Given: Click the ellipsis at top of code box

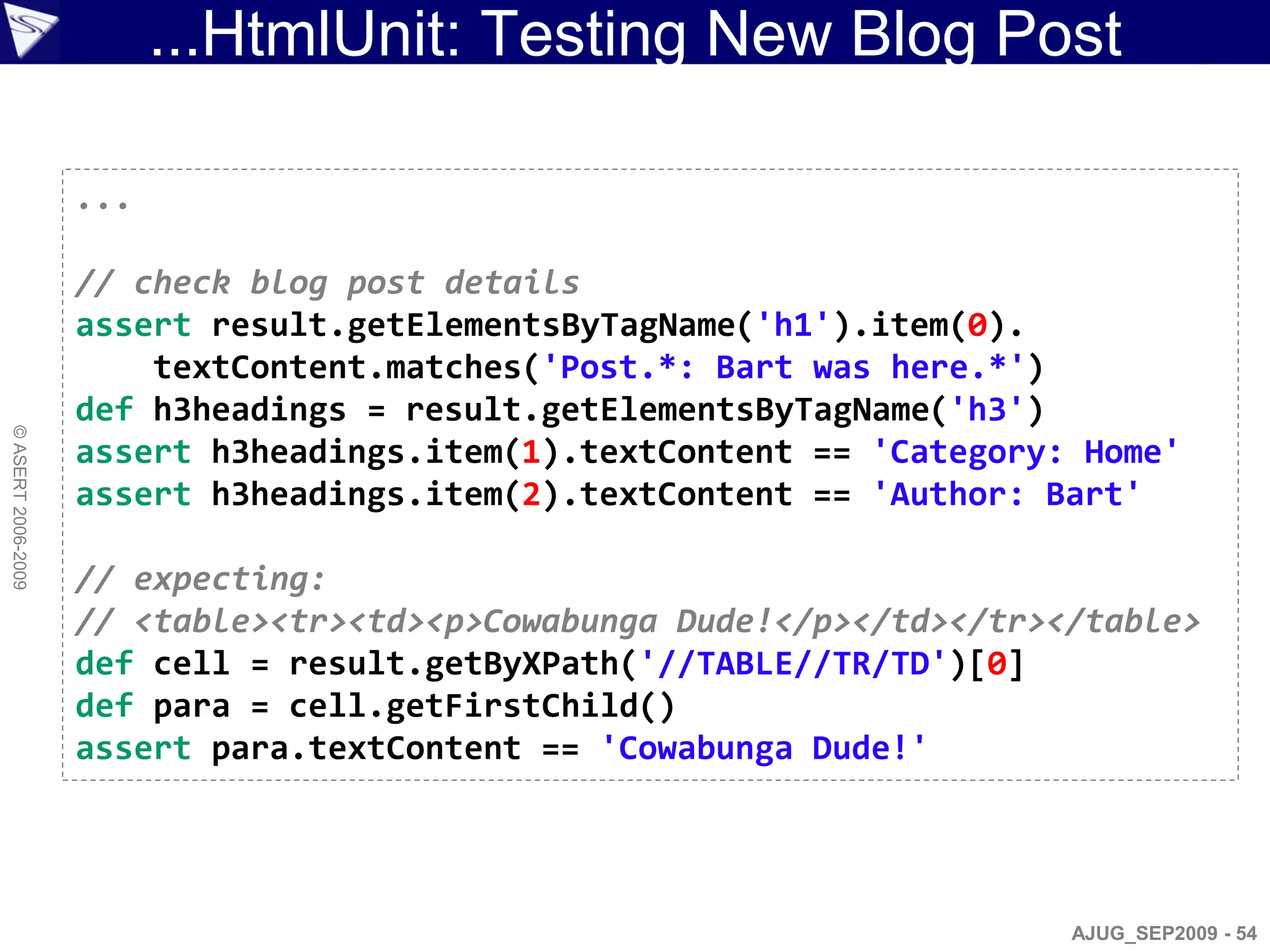Looking at the screenshot, I should (103, 205).
